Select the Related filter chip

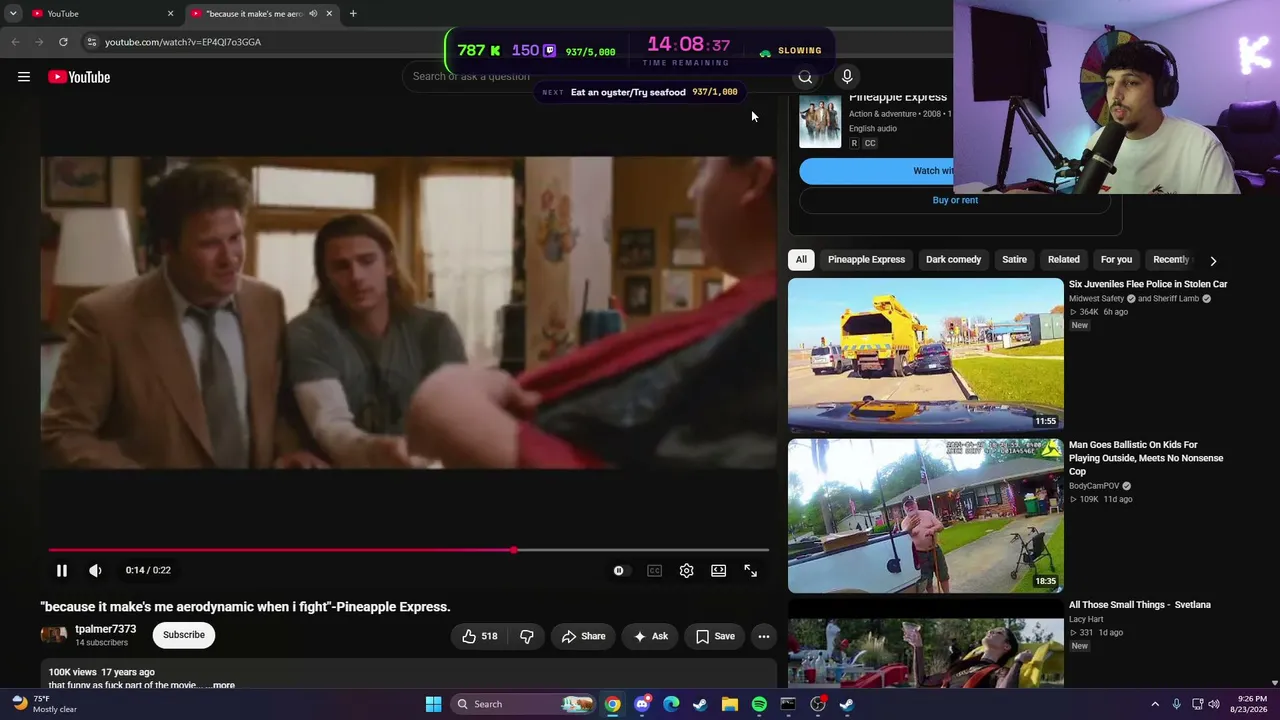1063,259
